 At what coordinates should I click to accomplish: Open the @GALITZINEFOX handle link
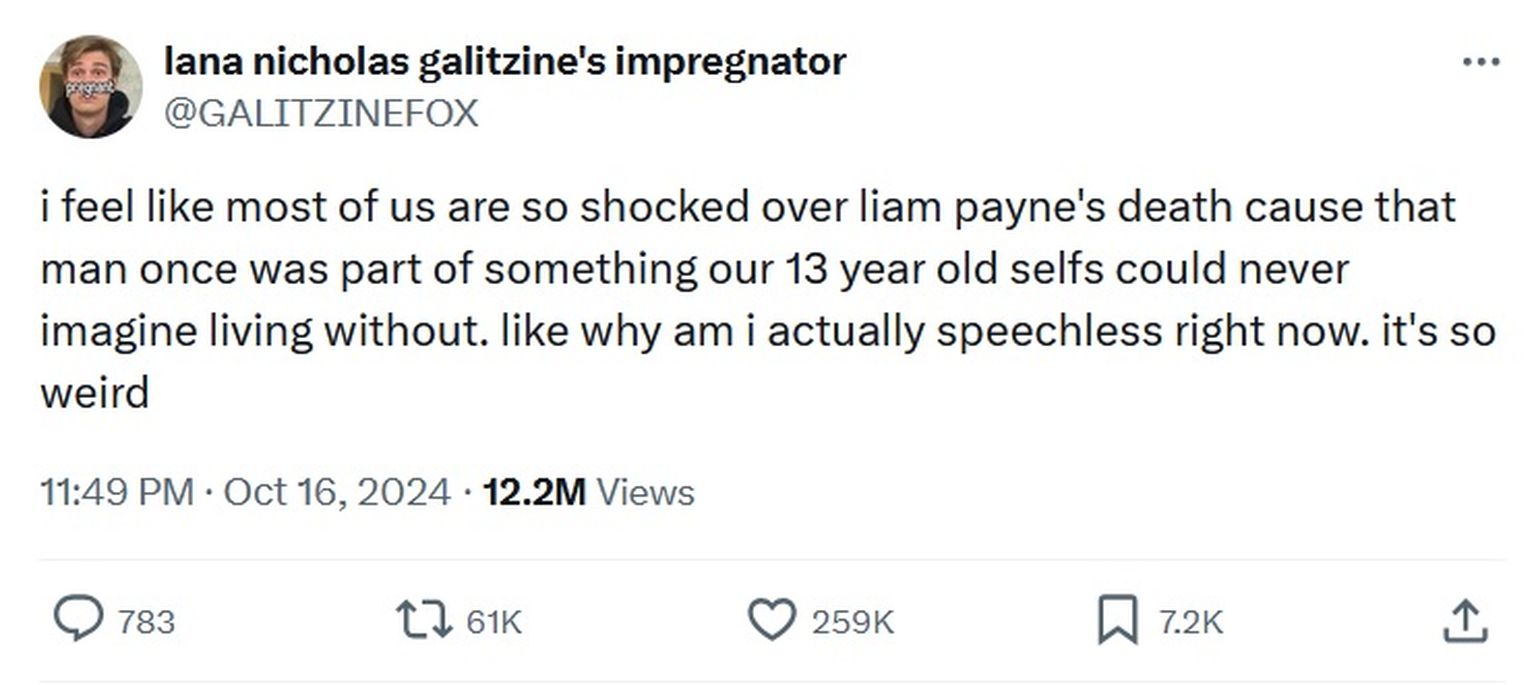321,113
